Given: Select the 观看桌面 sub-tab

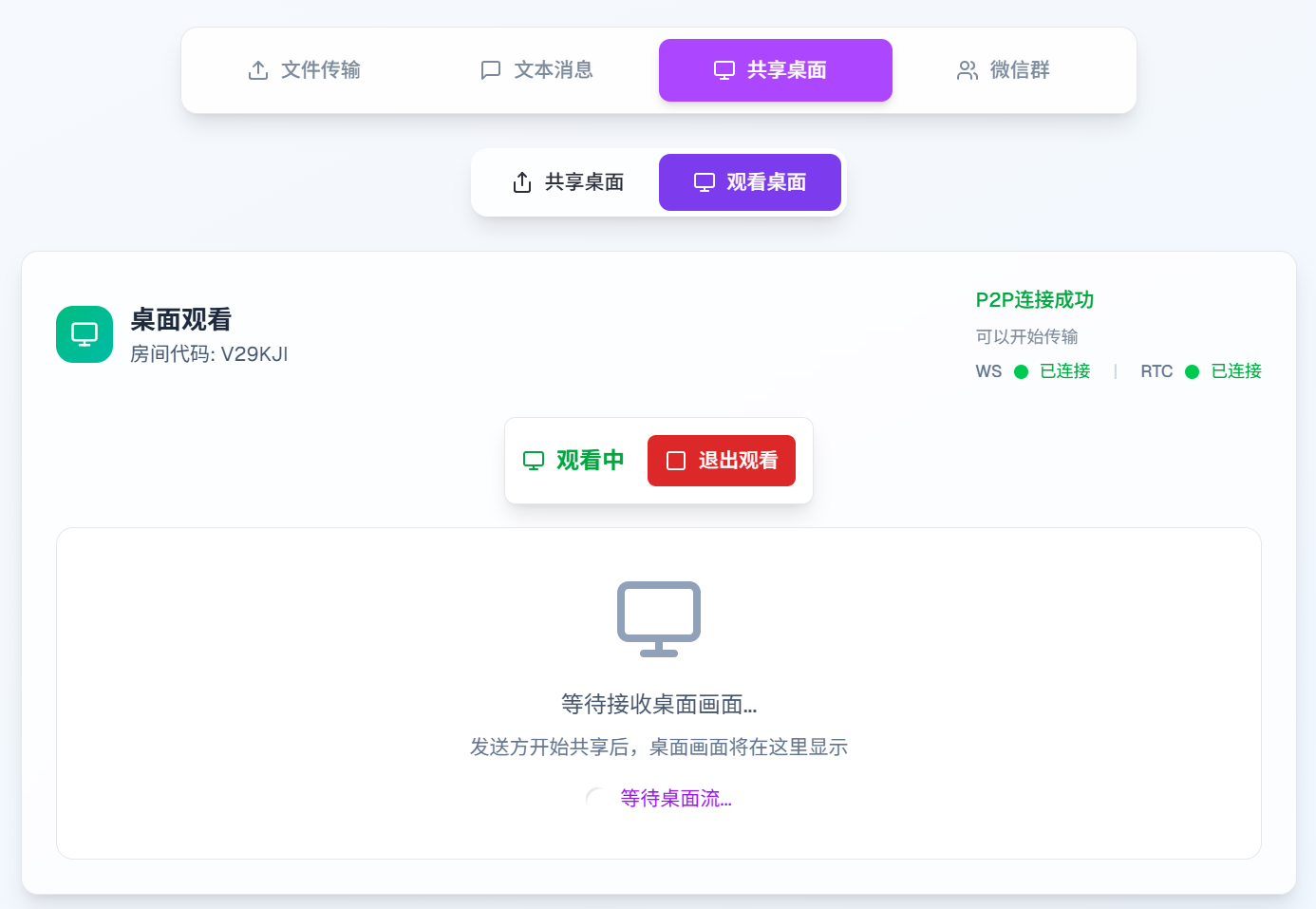Looking at the screenshot, I should click(x=750, y=182).
